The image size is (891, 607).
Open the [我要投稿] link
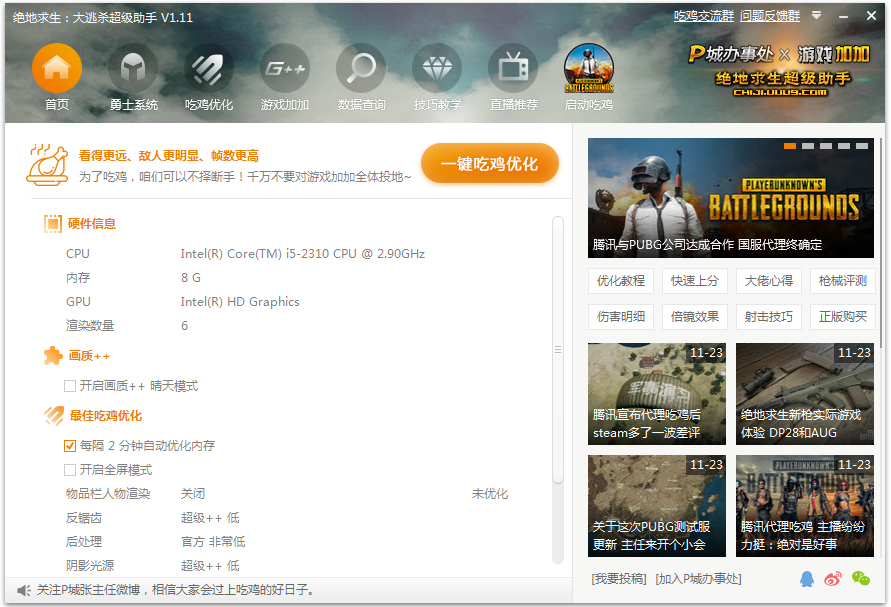[619, 579]
